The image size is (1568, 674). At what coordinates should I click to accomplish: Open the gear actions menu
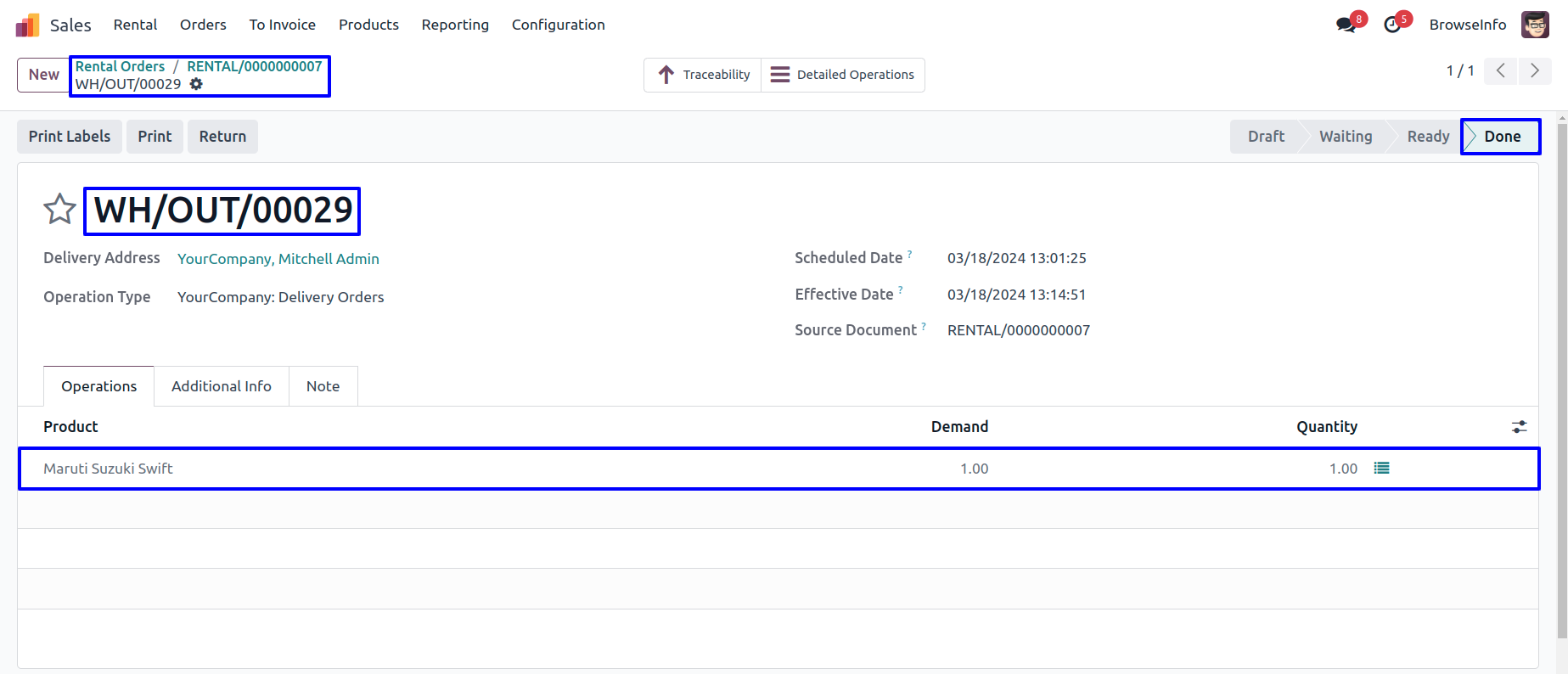tap(196, 84)
